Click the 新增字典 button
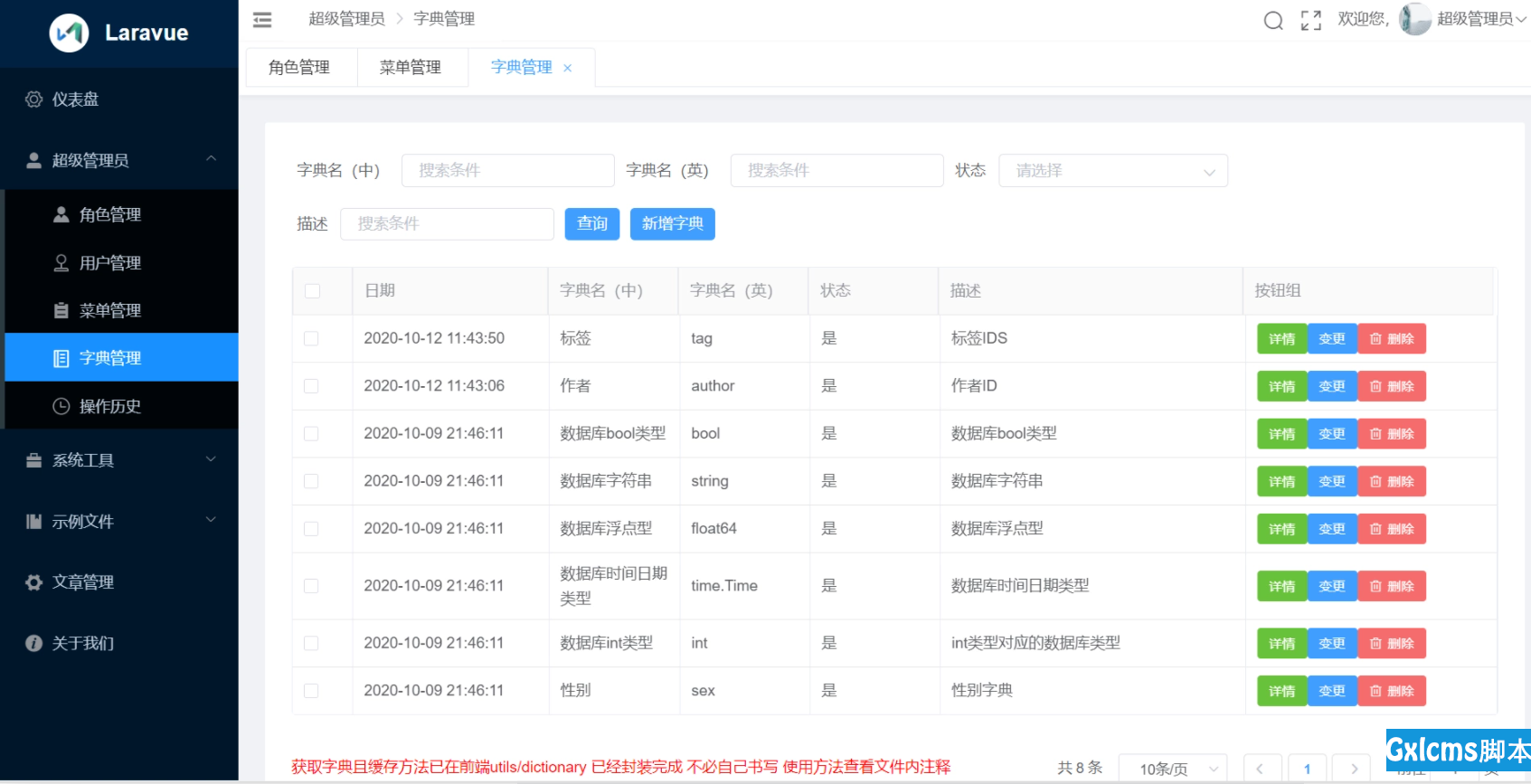This screenshot has width=1531, height=784. (673, 224)
